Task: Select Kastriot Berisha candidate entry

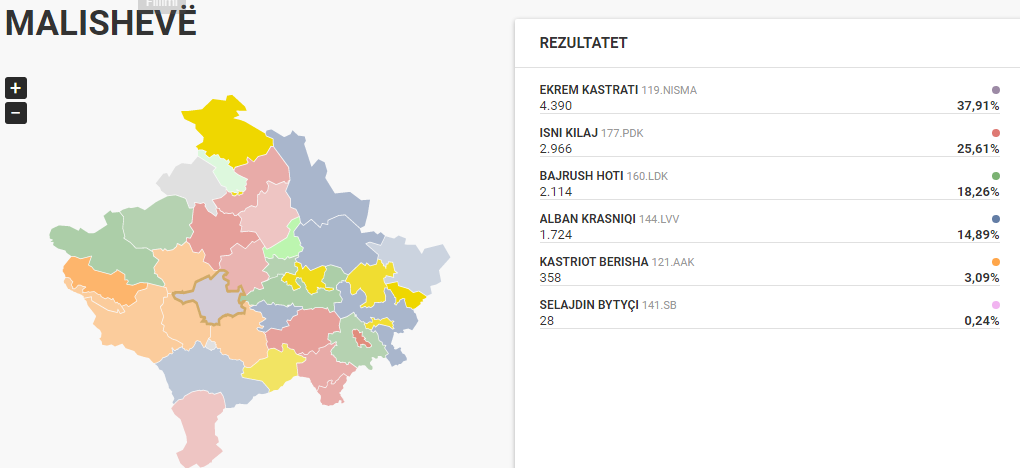Action: tap(770, 269)
